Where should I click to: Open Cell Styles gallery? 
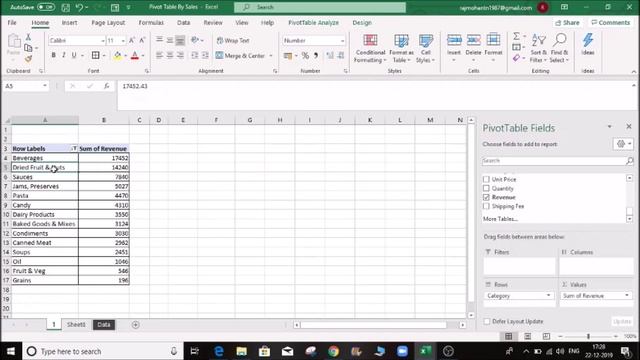(x=425, y=49)
